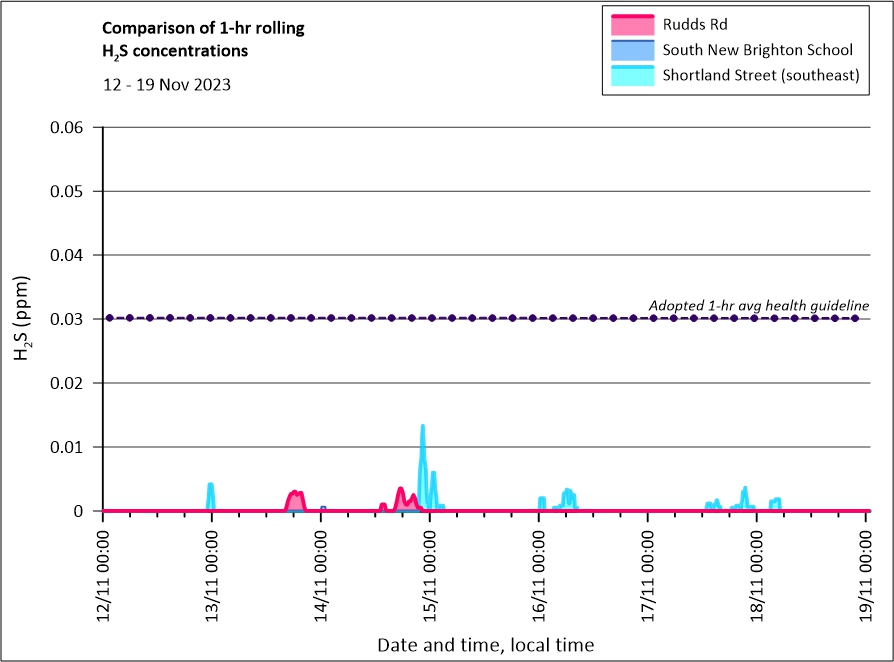Click the cyan Shortland Street legend swatch
The height and width of the screenshot is (662, 894).
click(x=631, y=75)
